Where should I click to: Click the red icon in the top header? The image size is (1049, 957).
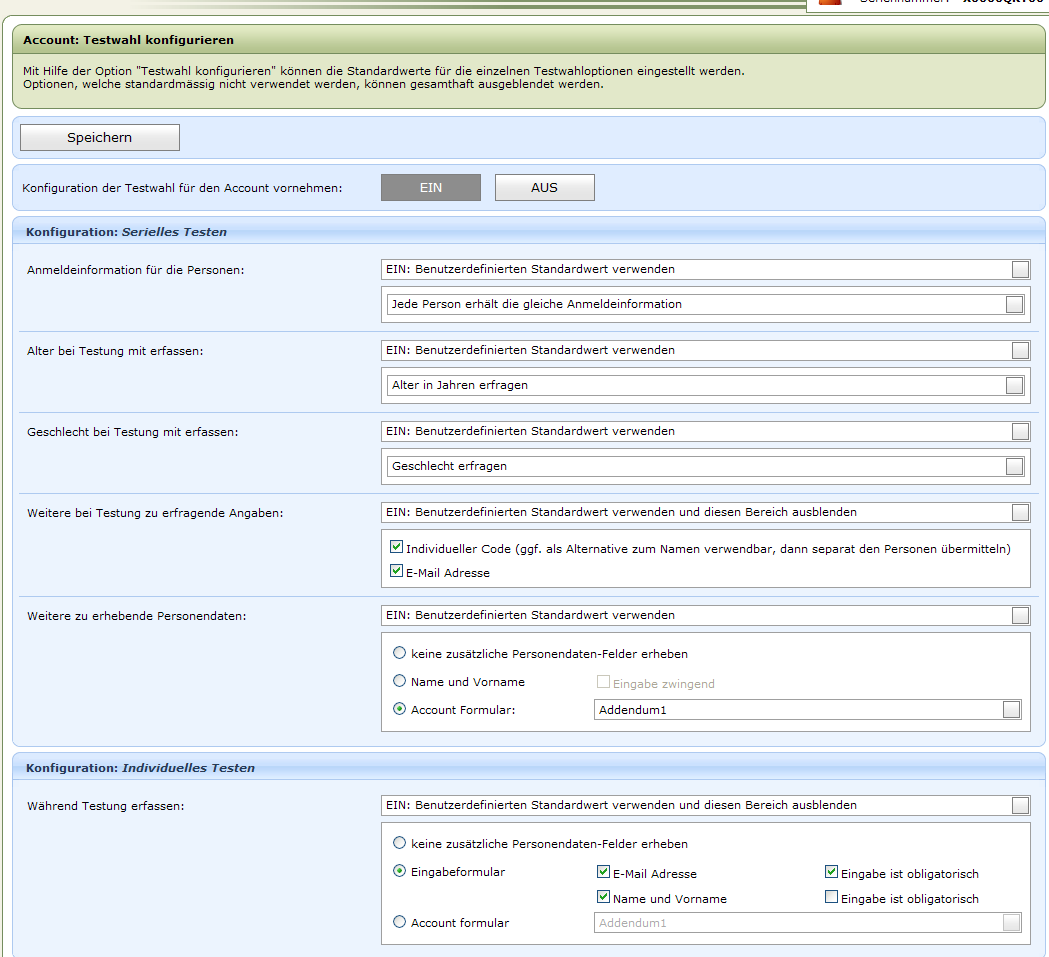[x=829, y=3]
